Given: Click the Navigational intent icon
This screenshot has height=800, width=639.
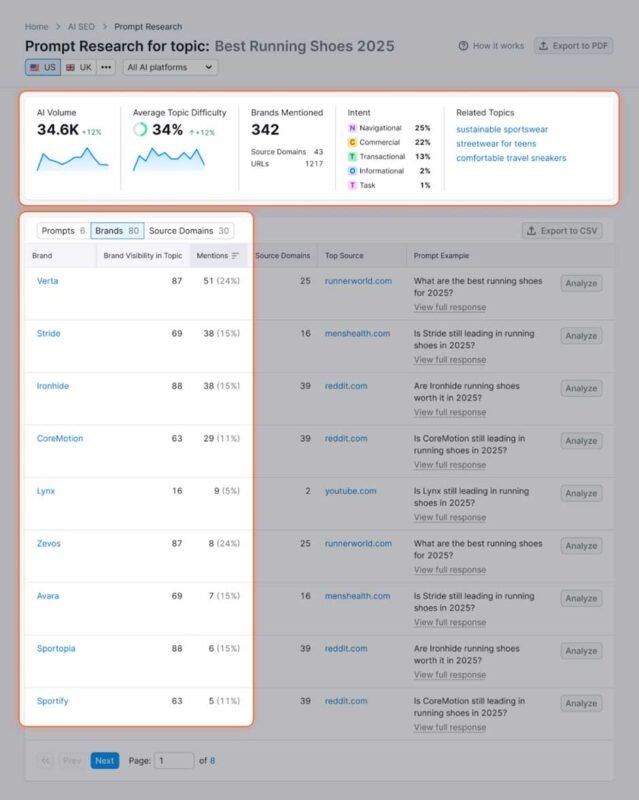Looking at the screenshot, I should [351, 128].
